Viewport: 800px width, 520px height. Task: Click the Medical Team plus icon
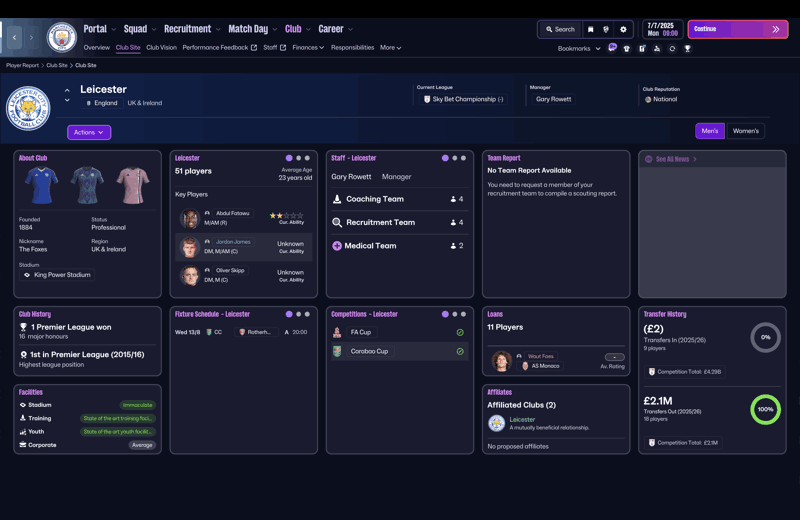(337, 246)
